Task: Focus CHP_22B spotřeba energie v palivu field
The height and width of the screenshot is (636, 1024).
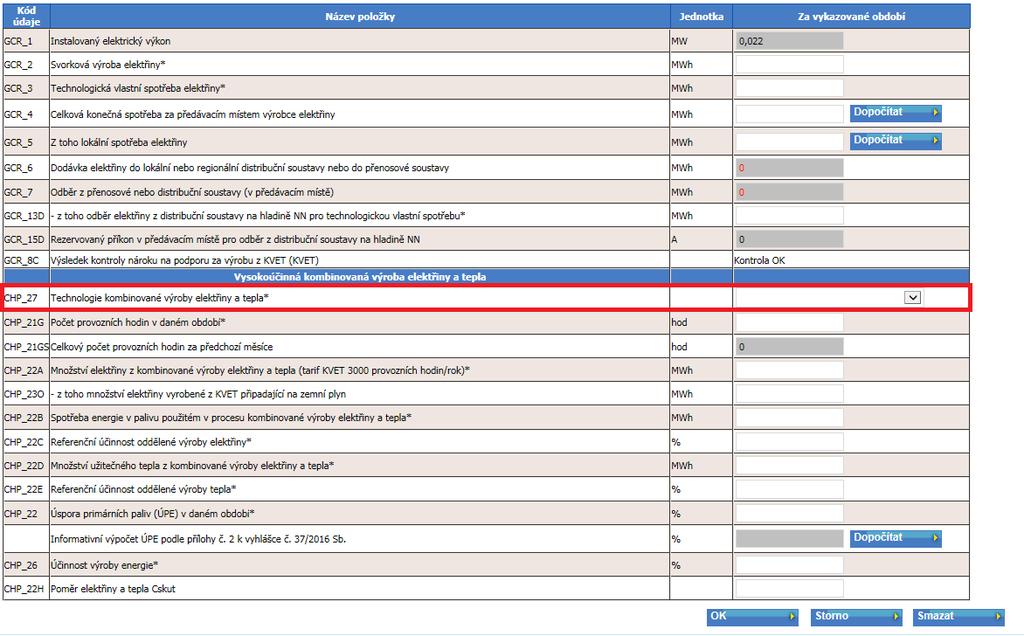Action: (789, 417)
